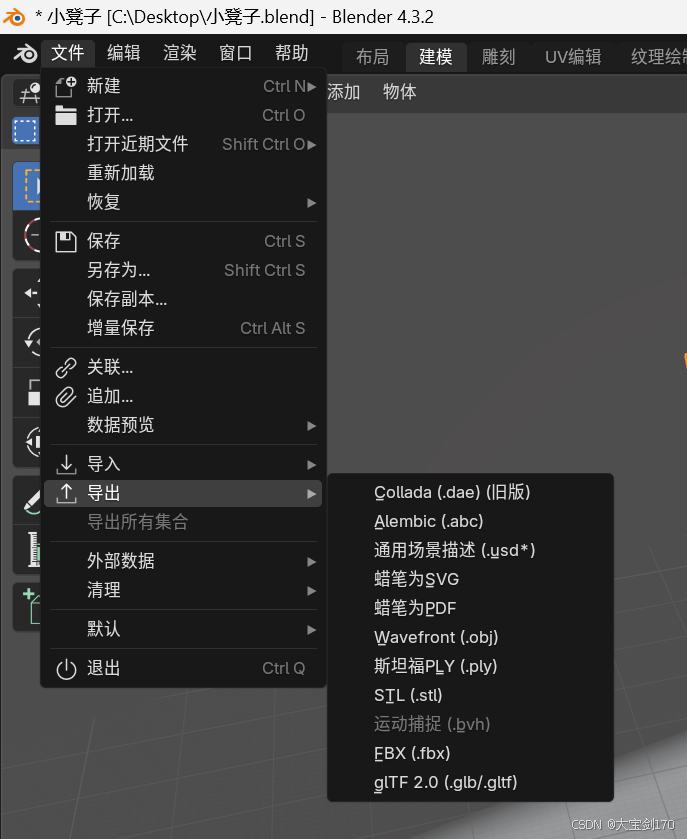This screenshot has height=839, width=687.
Task: Expand the 外部数据 submenu
Action: 183,561
